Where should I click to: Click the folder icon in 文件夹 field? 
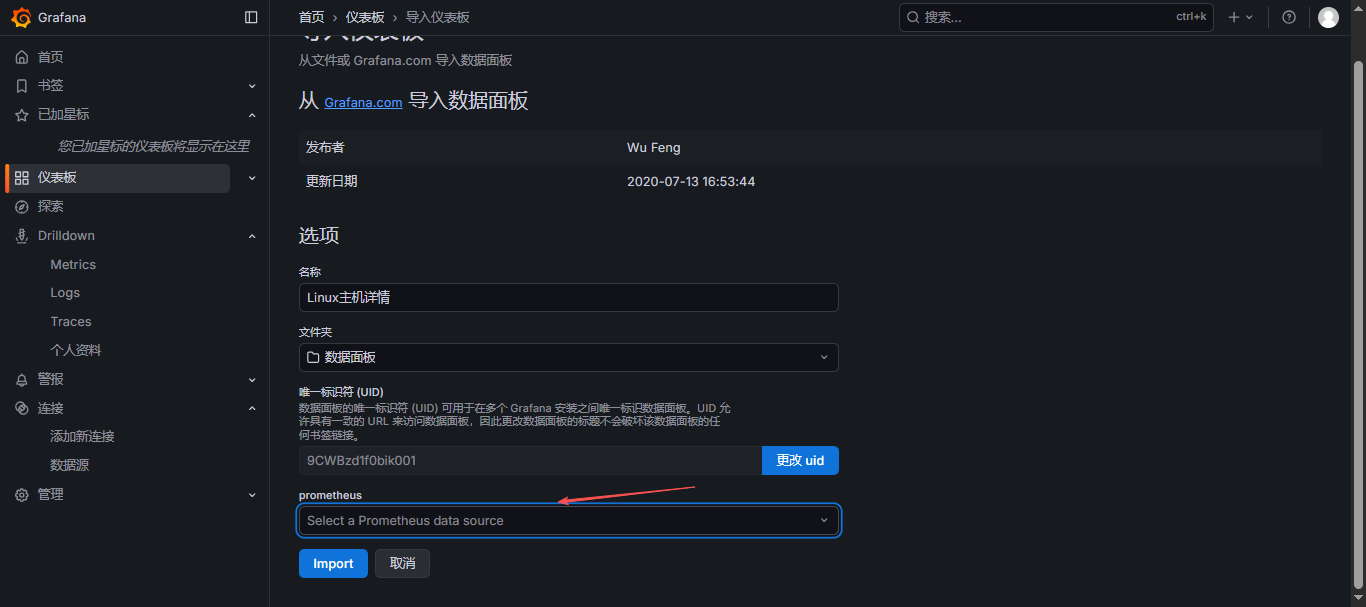click(x=313, y=357)
